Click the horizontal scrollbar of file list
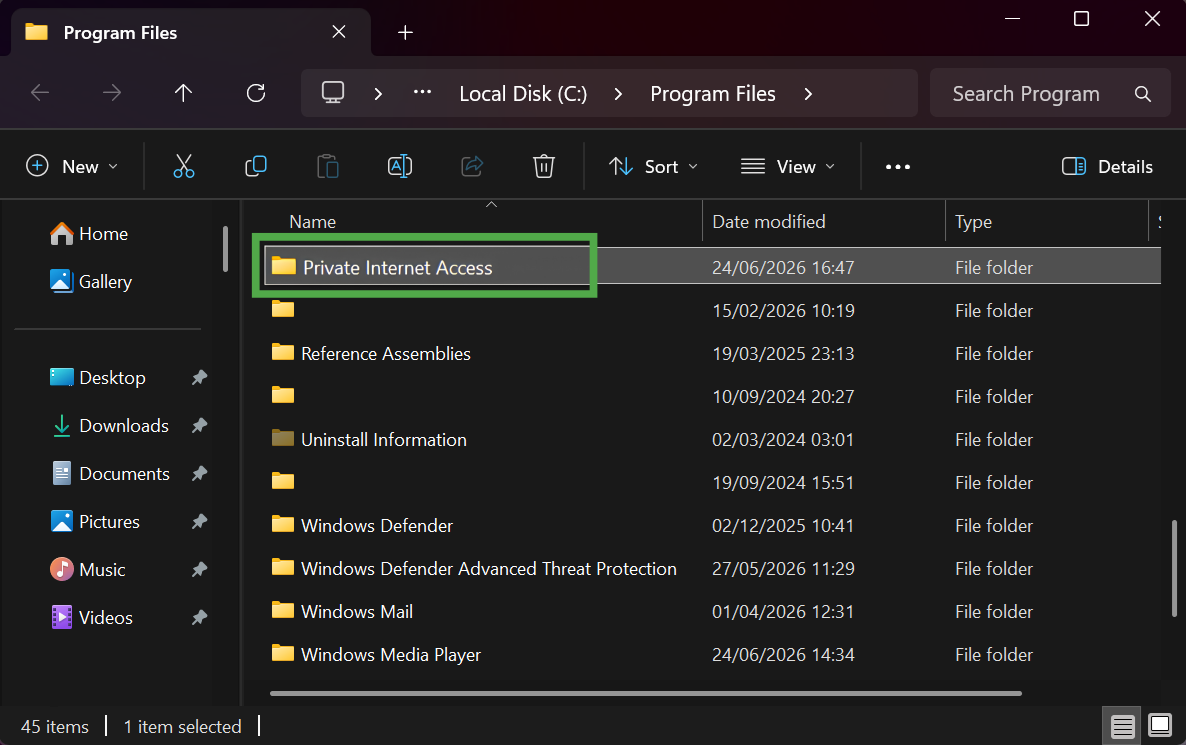This screenshot has height=745, width=1186. point(645,693)
